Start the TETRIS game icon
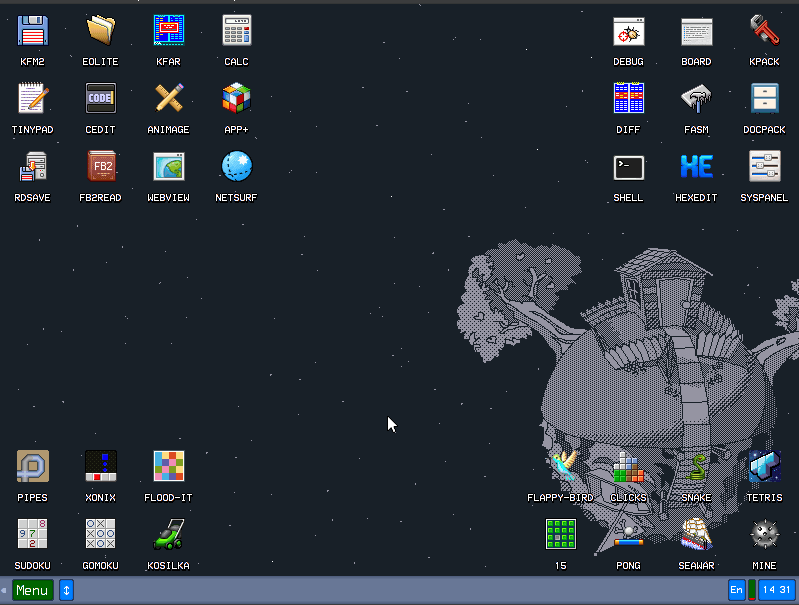The height and width of the screenshot is (605, 799). click(x=764, y=466)
